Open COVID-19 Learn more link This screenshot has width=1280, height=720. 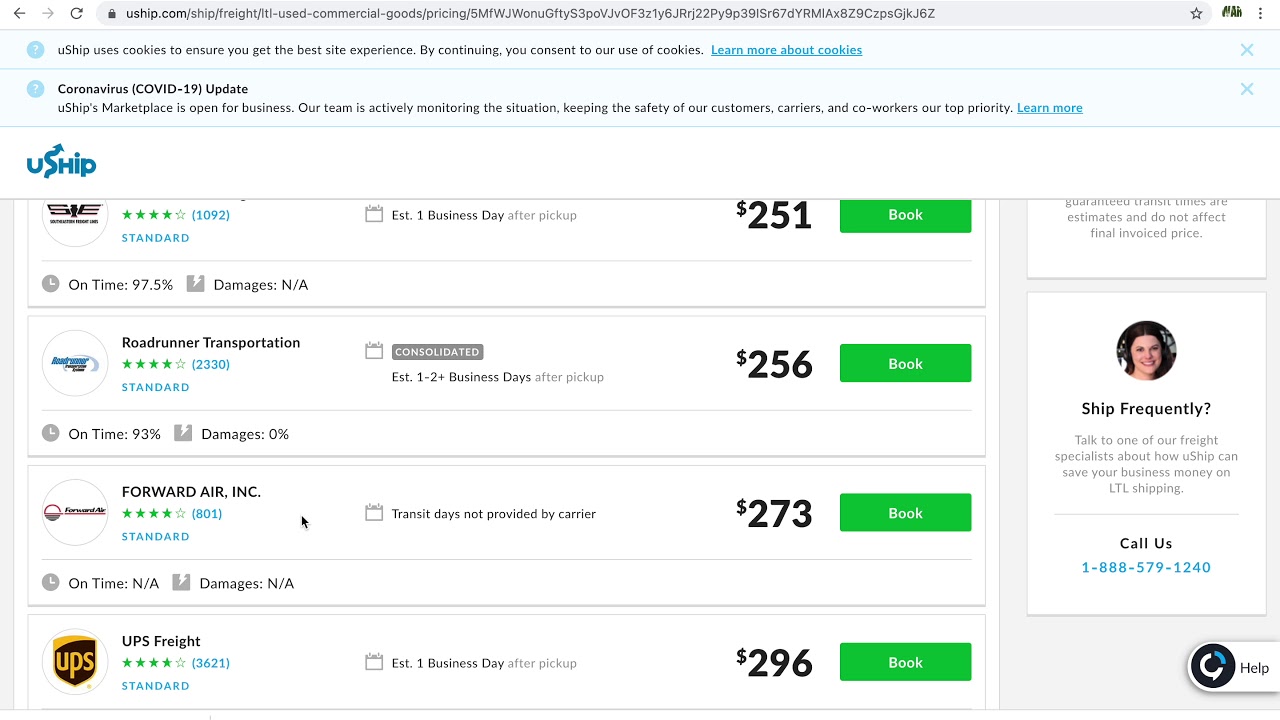click(1049, 108)
